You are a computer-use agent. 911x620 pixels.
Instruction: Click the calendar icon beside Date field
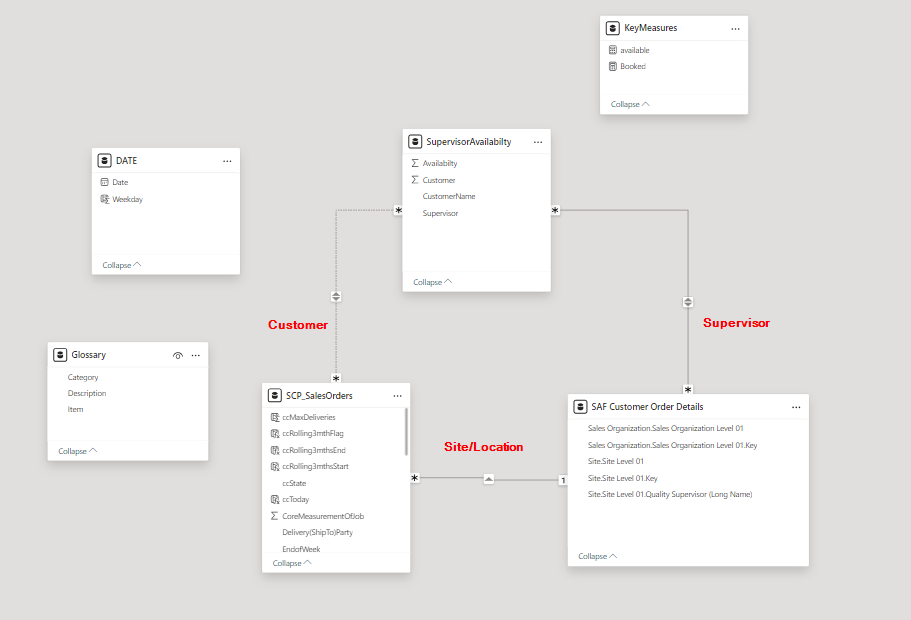(x=105, y=182)
